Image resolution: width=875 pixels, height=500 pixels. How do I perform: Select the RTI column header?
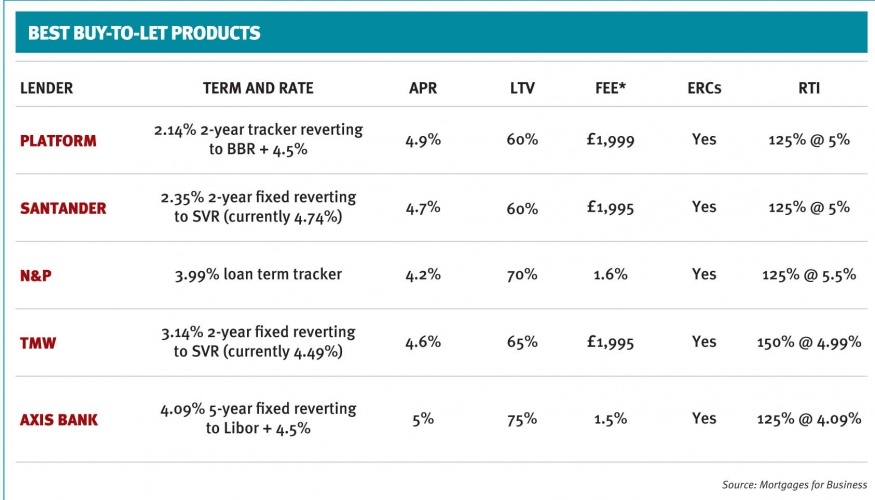(809, 88)
